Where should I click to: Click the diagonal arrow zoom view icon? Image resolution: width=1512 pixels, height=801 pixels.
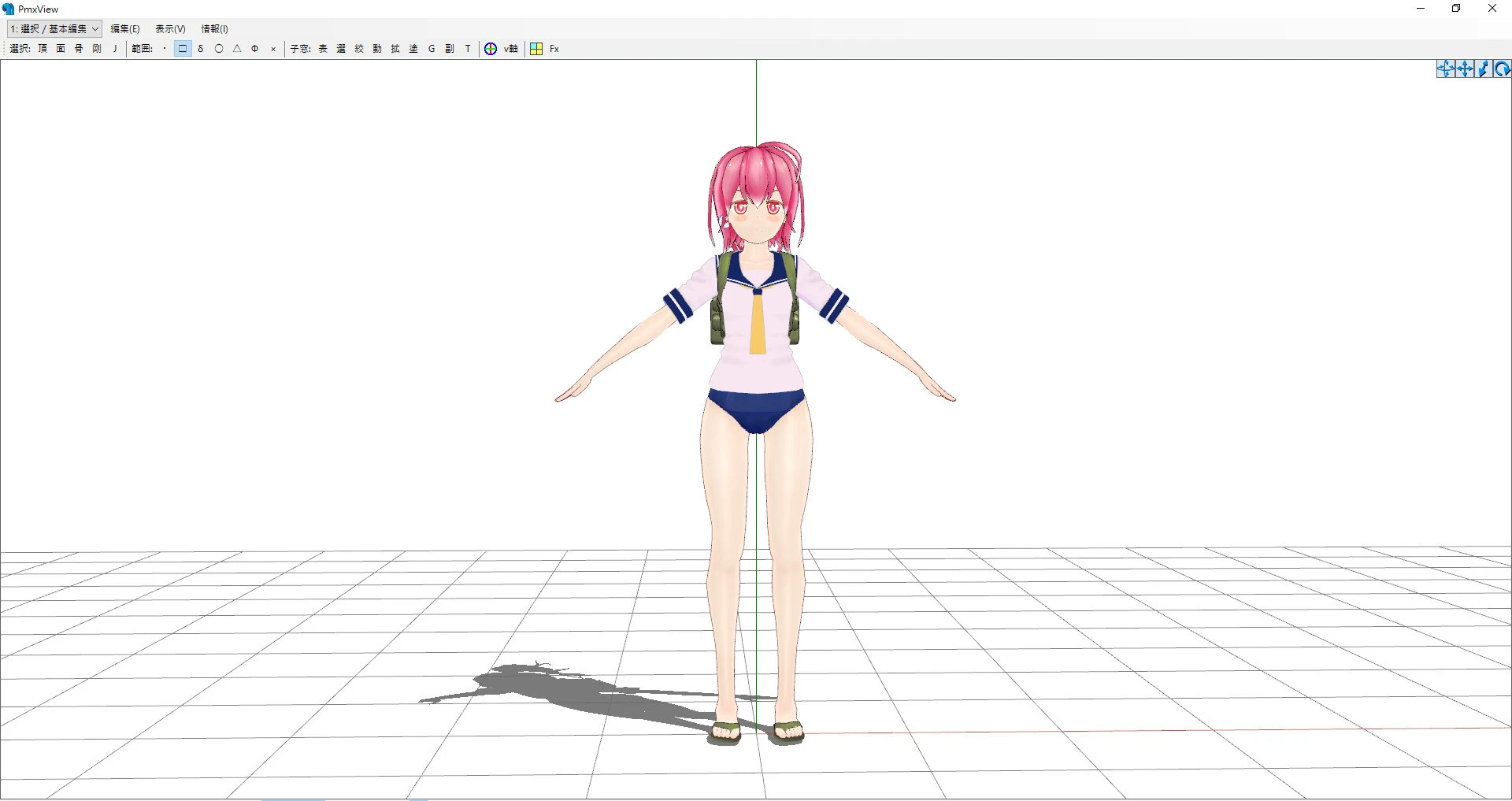(1483, 69)
